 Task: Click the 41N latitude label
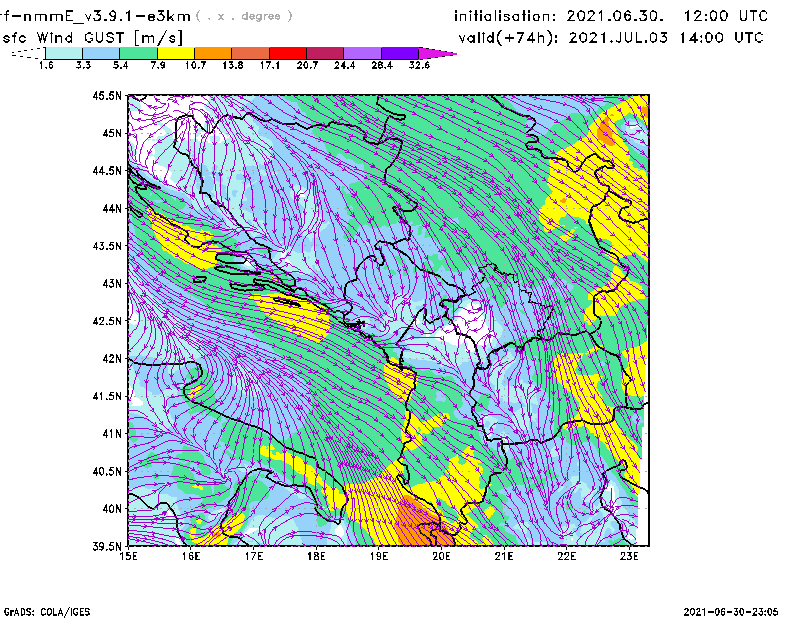(x=112, y=434)
